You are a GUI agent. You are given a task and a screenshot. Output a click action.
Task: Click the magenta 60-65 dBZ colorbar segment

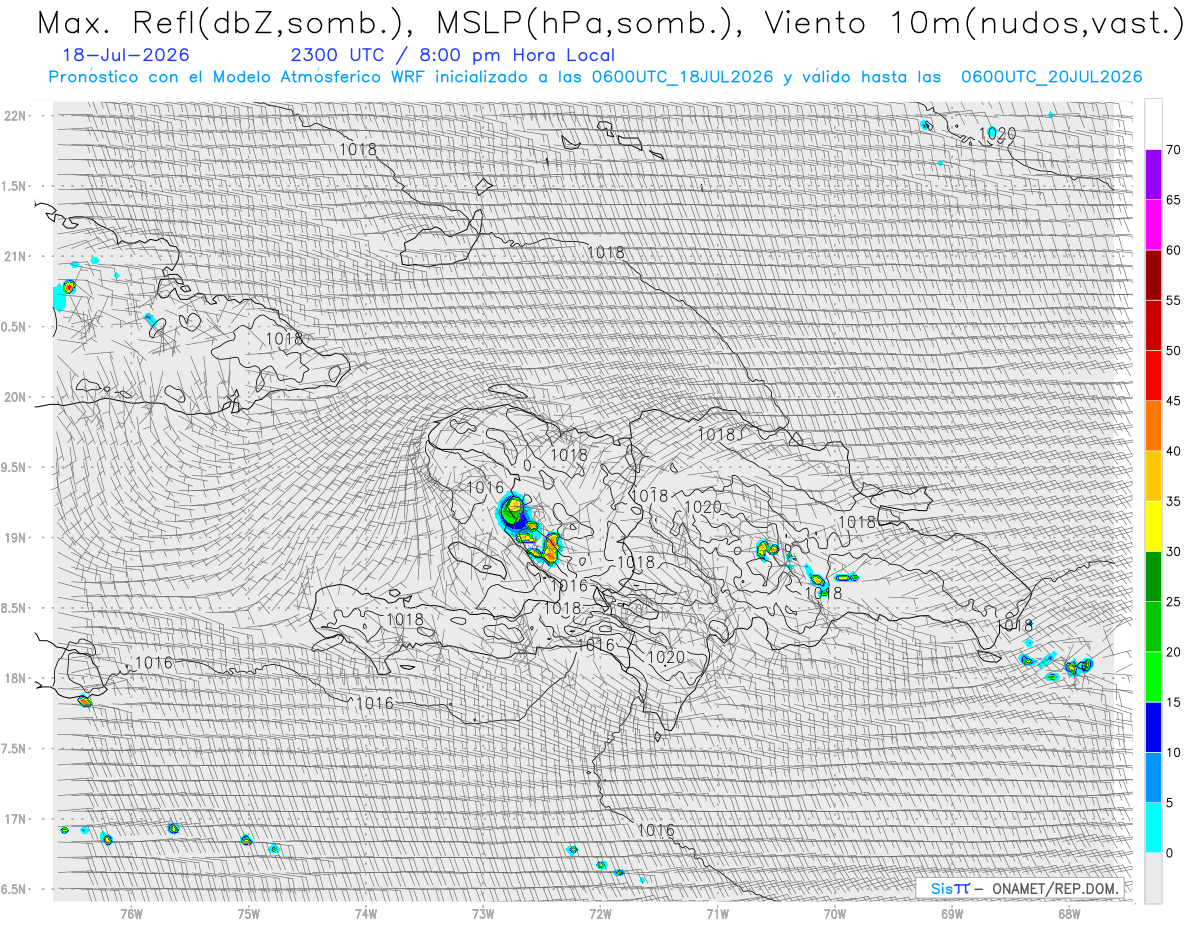tap(1153, 224)
